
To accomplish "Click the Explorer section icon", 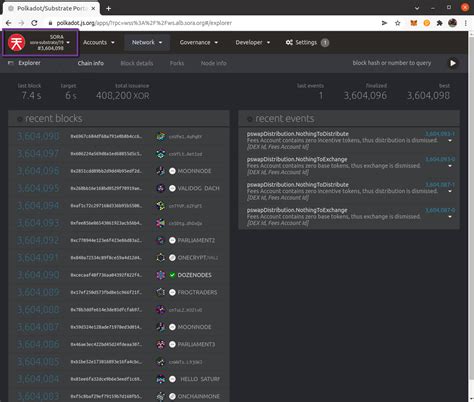I will point(11,63).
